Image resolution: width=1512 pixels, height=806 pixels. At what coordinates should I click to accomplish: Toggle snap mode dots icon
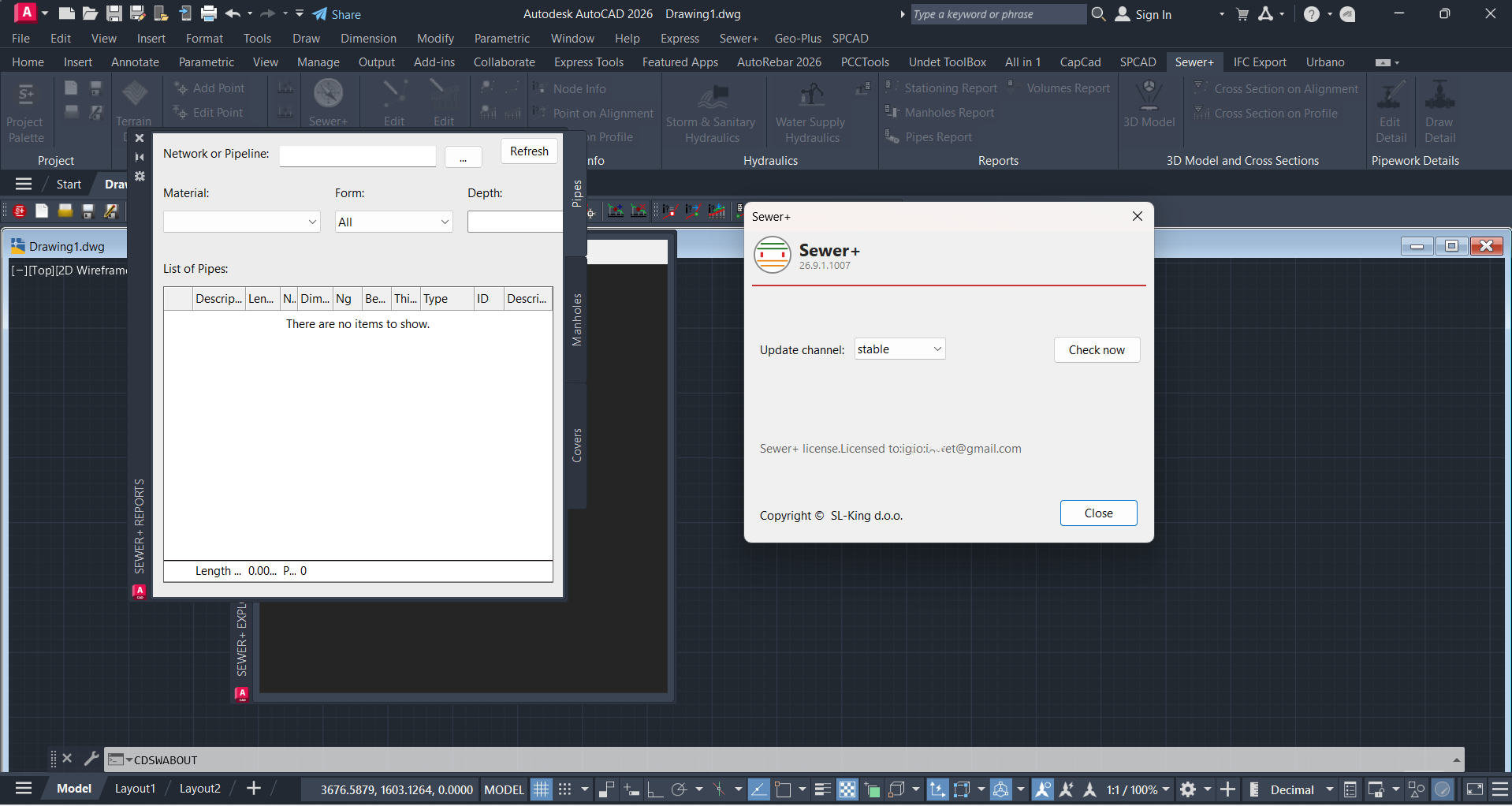[565, 789]
